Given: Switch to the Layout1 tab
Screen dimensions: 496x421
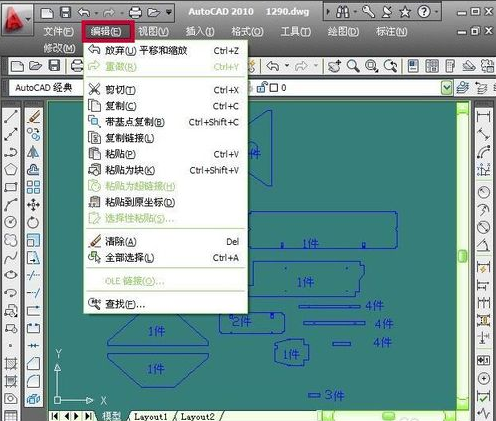Looking at the screenshot, I should click(x=151, y=416).
